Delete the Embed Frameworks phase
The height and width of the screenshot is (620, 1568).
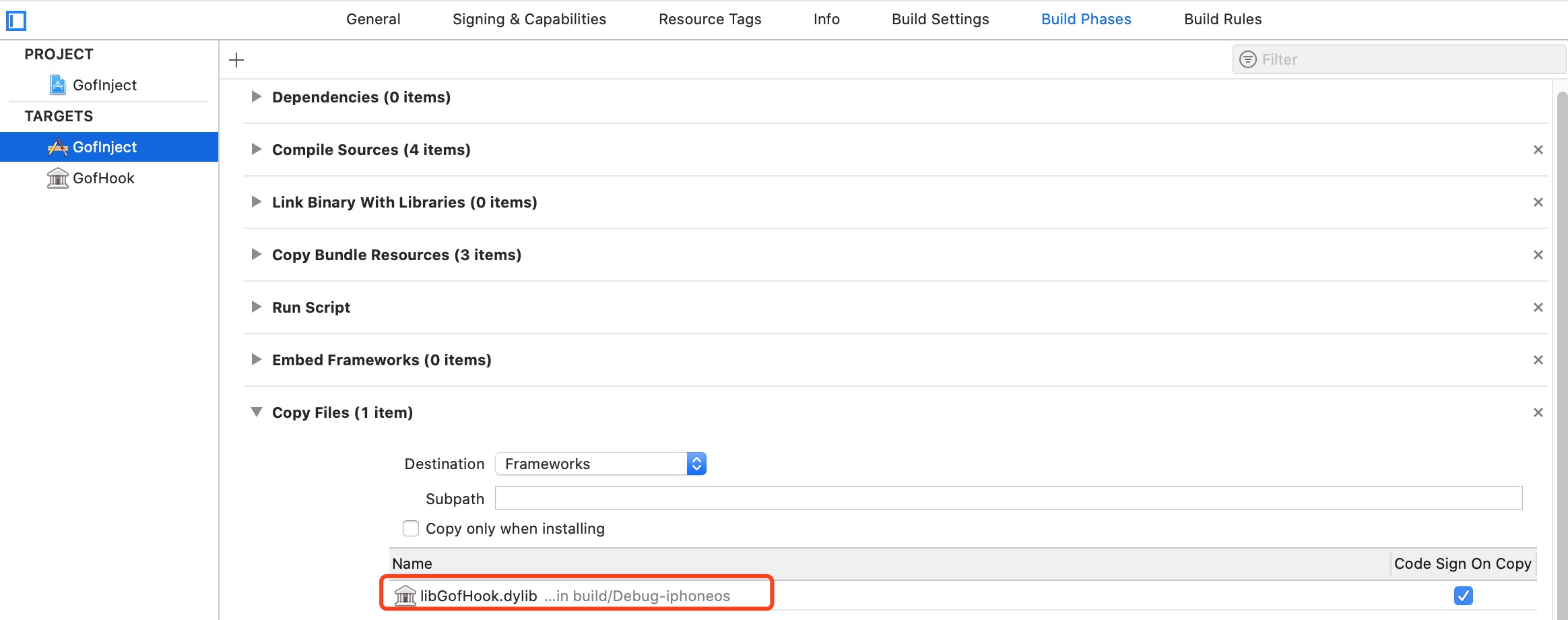point(1538,360)
